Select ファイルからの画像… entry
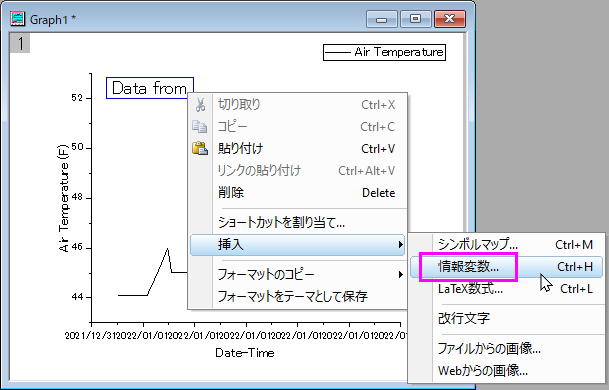The width and height of the screenshot is (609, 390). point(506,348)
